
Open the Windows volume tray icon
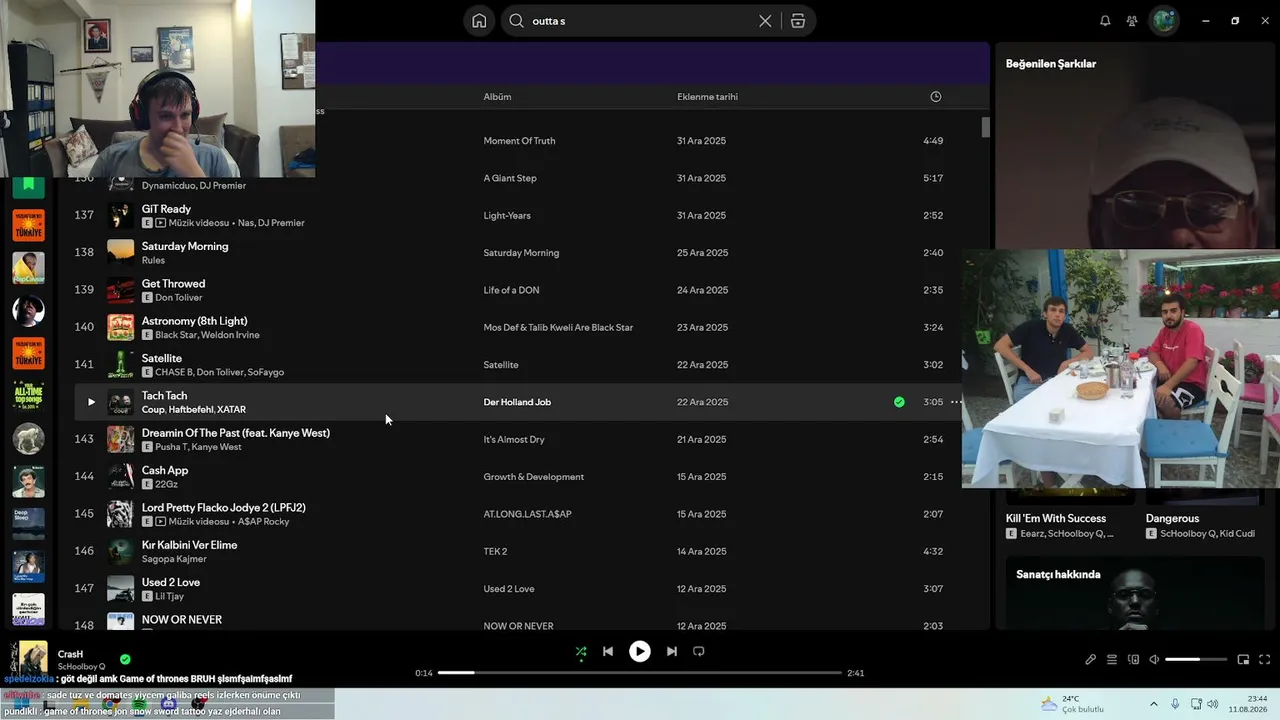pyautogui.click(x=1213, y=704)
